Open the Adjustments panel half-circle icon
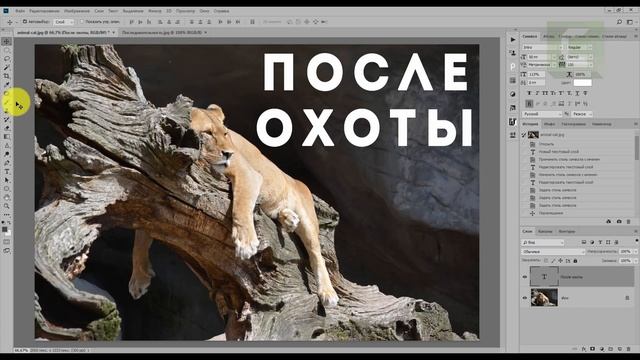The height and width of the screenshot is (360, 640). pyautogui.click(x=513, y=94)
